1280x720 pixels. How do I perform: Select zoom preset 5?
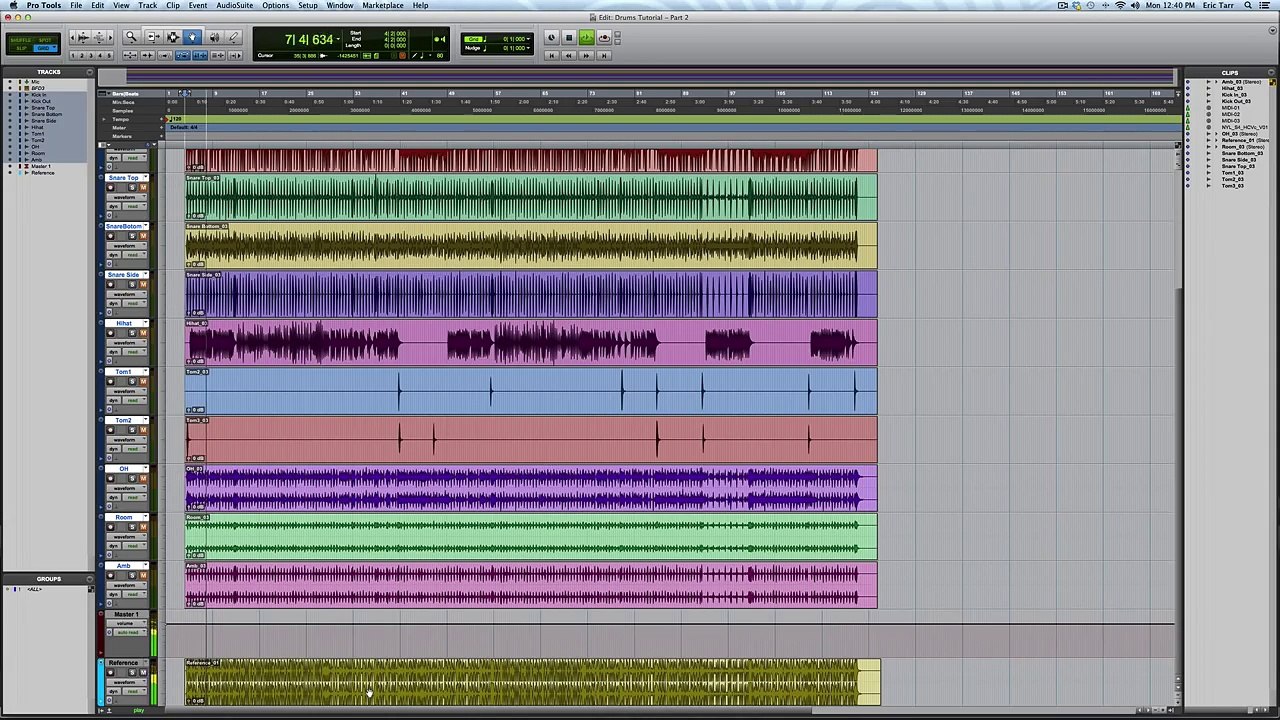[109, 56]
